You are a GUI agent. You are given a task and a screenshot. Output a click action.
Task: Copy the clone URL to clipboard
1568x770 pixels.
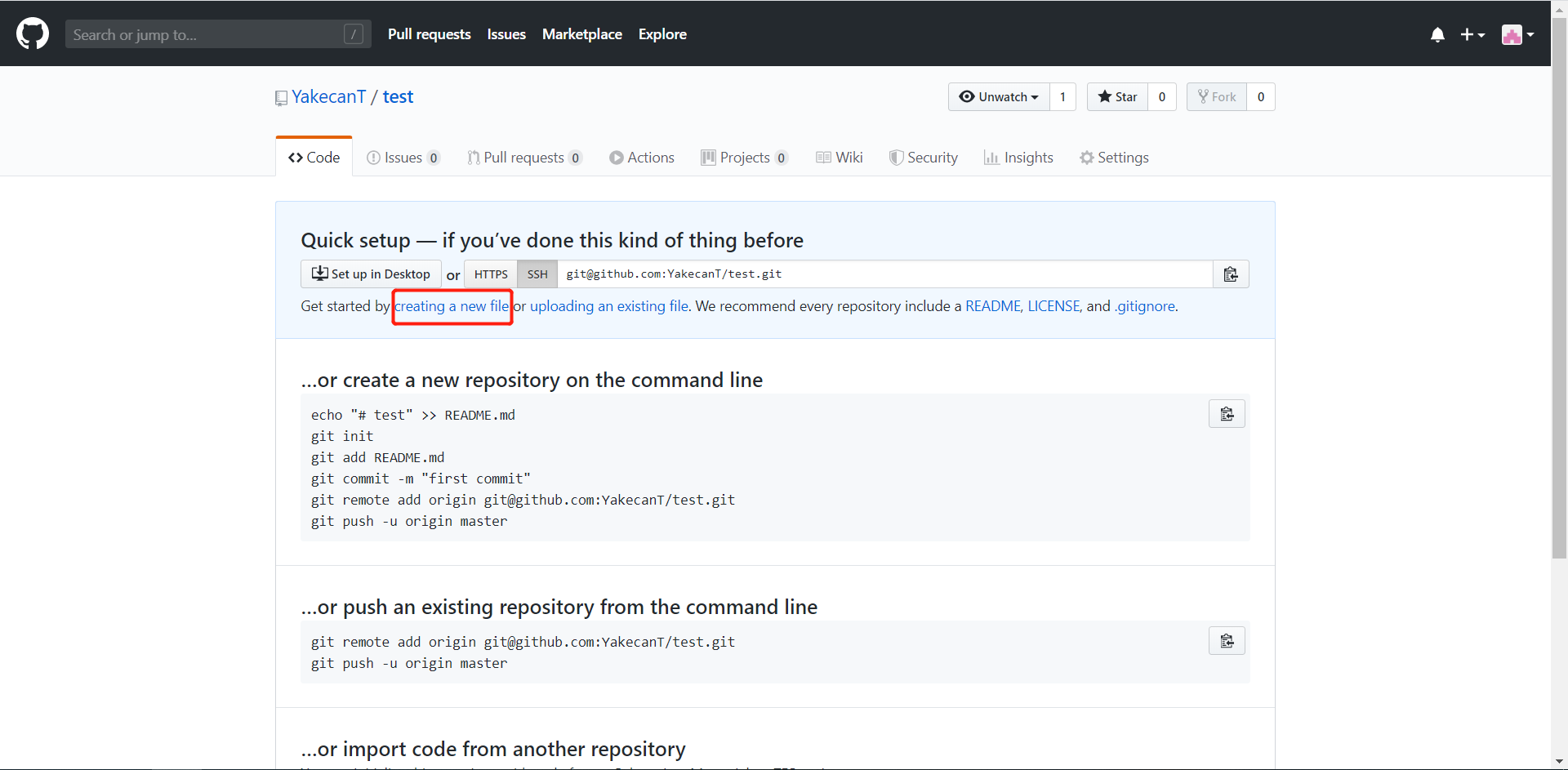pyautogui.click(x=1231, y=274)
